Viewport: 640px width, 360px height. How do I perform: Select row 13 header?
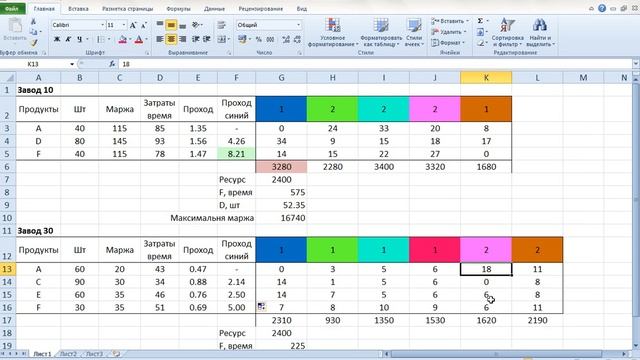[7, 269]
